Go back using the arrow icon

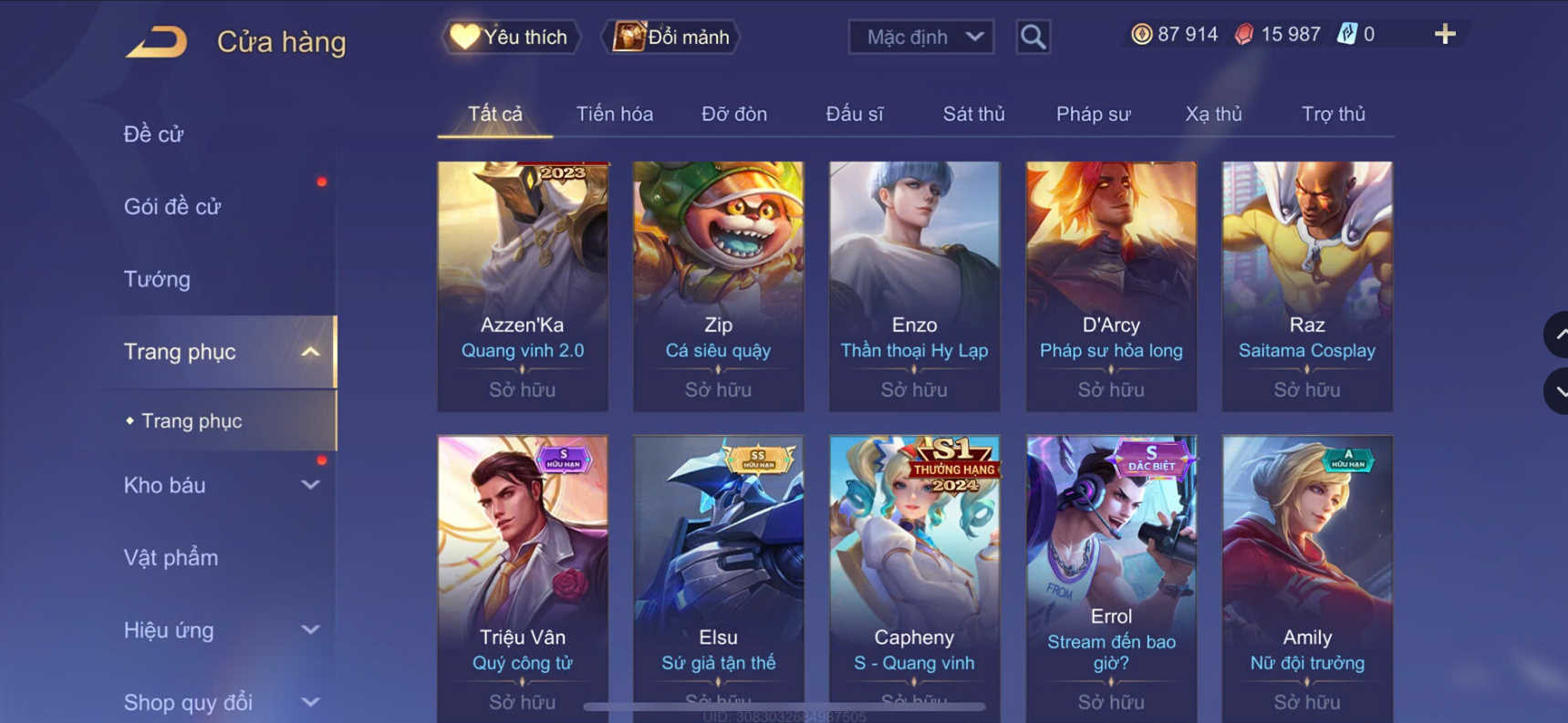click(x=157, y=42)
